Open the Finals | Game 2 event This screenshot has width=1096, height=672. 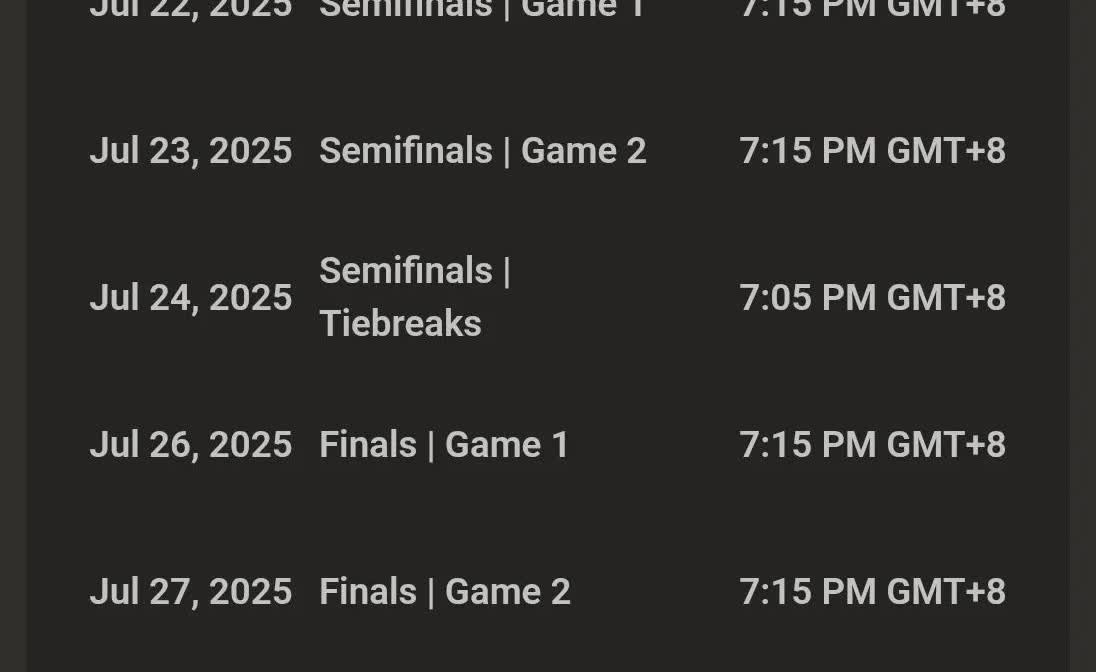(x=444, y=592)
